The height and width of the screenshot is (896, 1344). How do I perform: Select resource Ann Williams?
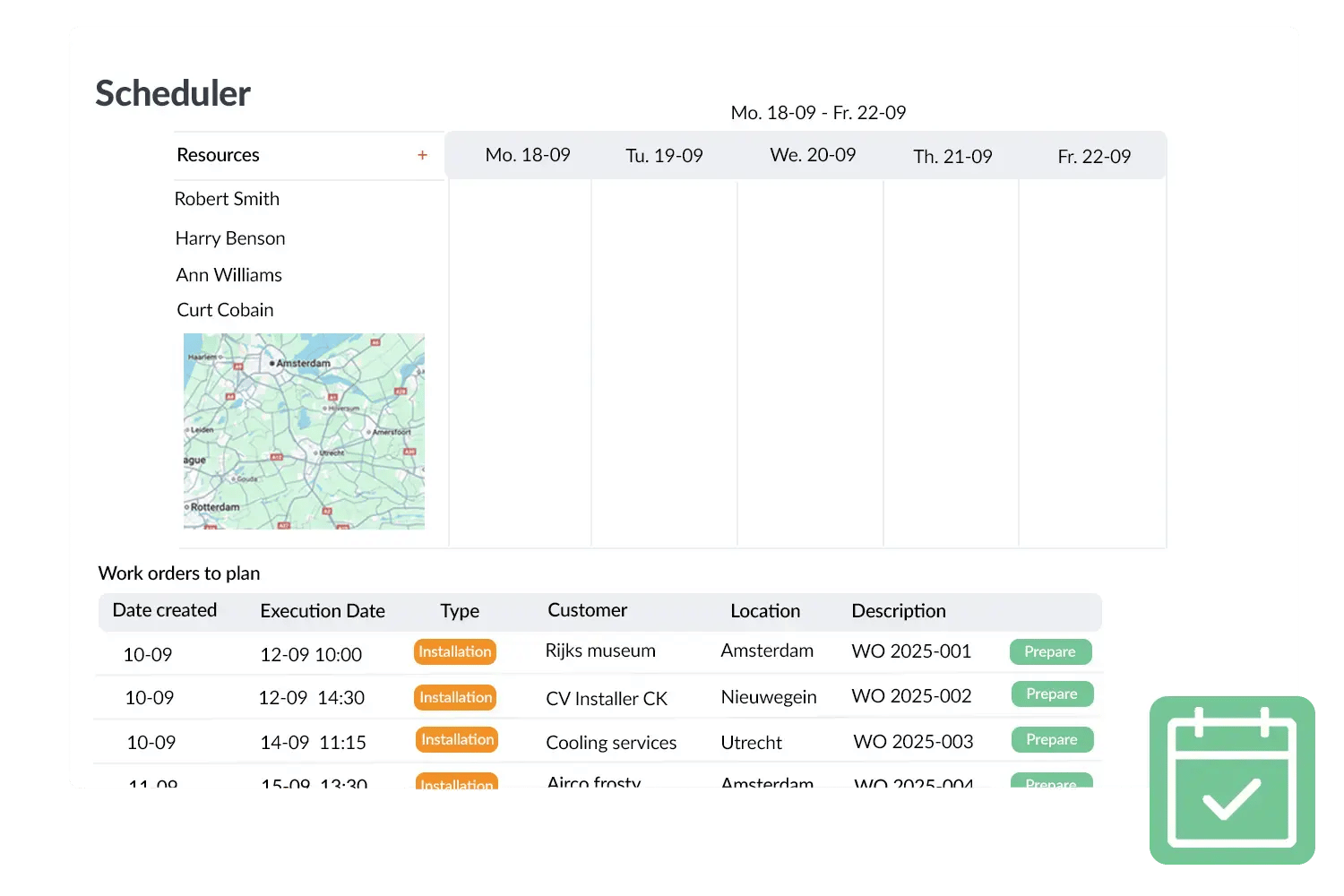(x=228, y=275)
